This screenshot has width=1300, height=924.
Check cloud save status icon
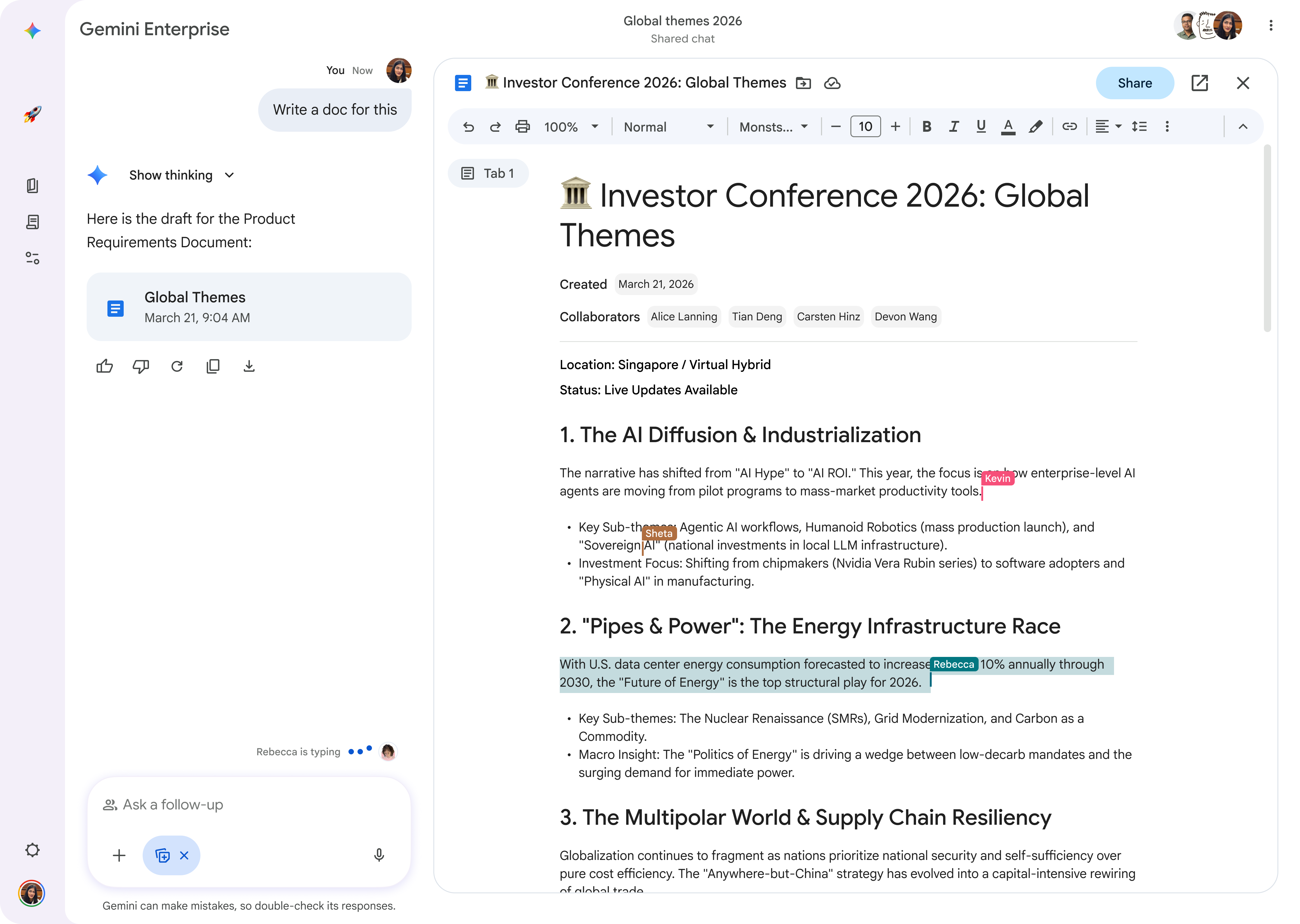pyautogui.click(x=832, y=83)
